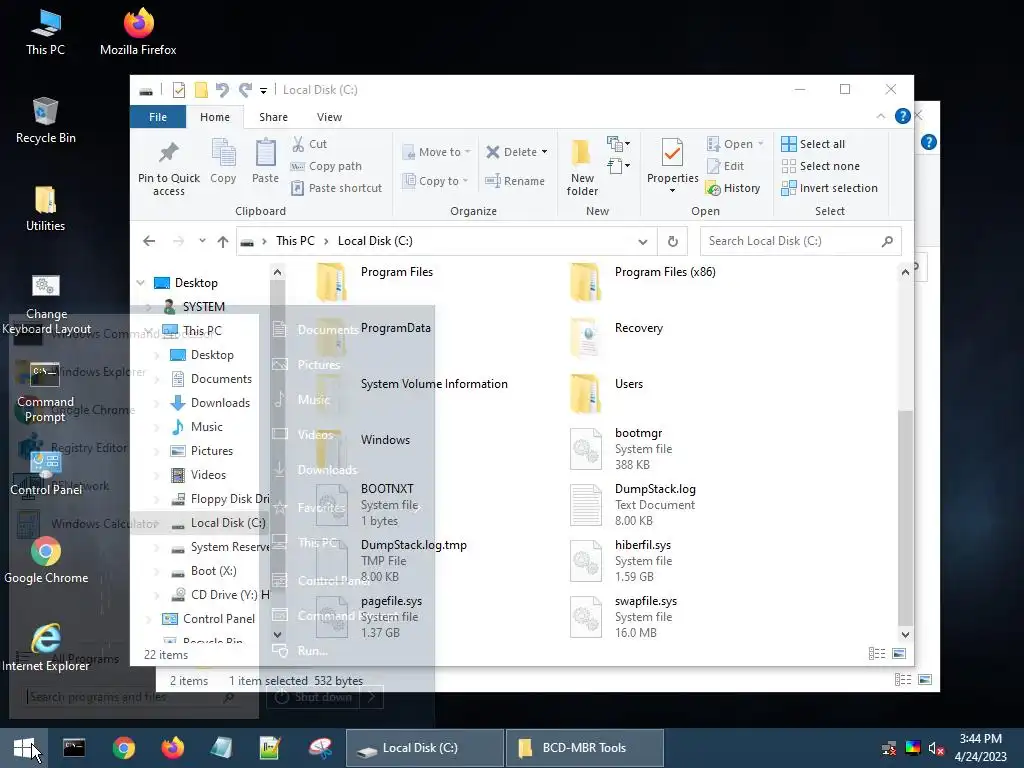1024x768 pixels.
Task: Click Select none in ribbon
Action: coord(820,166)
